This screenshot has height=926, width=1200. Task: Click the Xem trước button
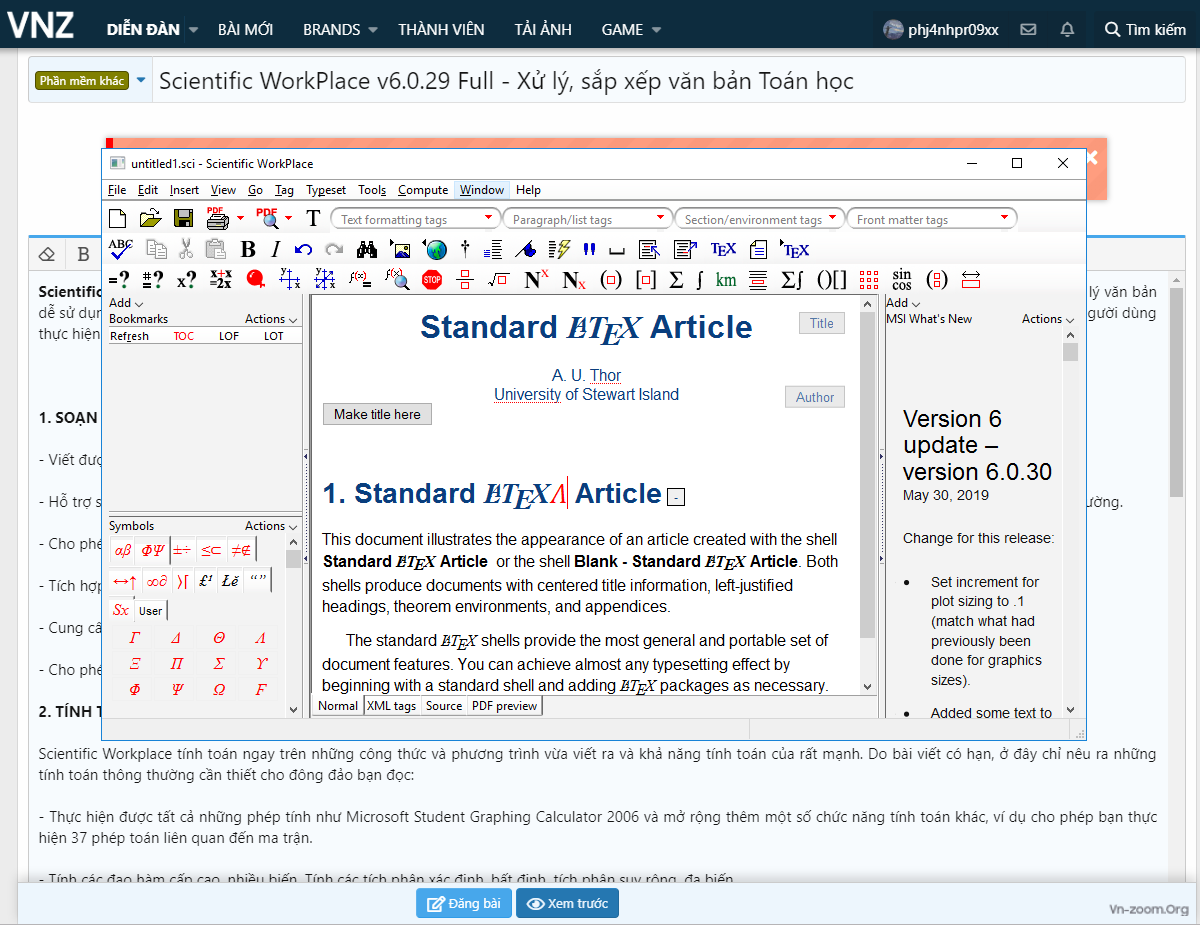pos(568,904)
